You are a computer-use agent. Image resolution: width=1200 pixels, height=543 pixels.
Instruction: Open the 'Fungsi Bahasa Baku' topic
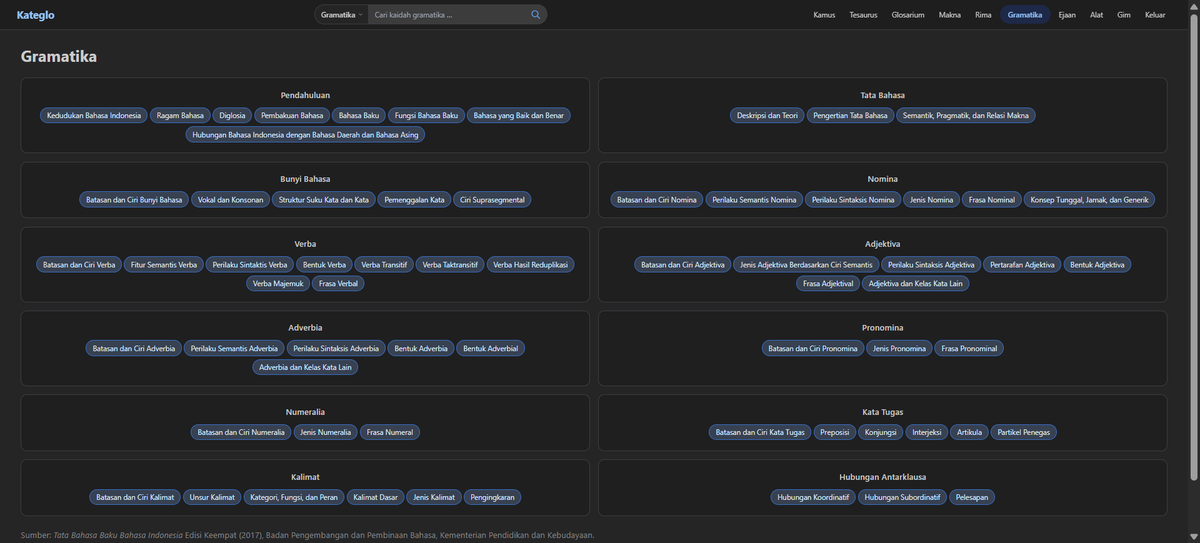pos(427,116)
